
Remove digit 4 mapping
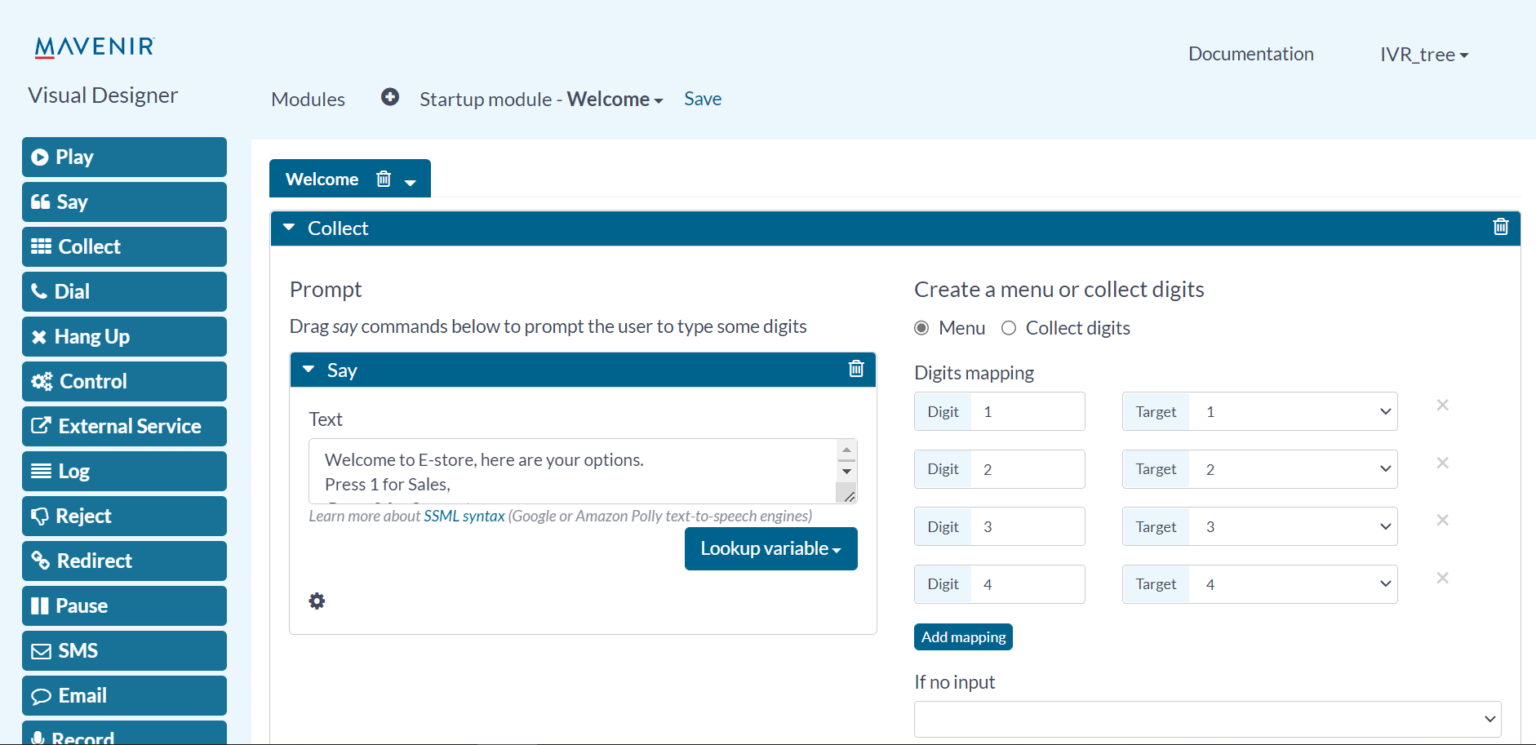tap(1442, 578)
